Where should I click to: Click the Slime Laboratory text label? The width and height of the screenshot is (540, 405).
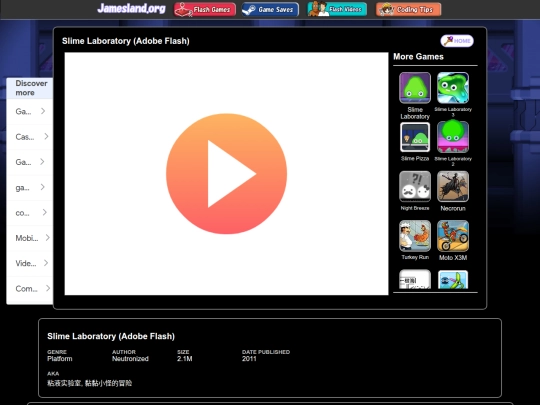point(415,113)
